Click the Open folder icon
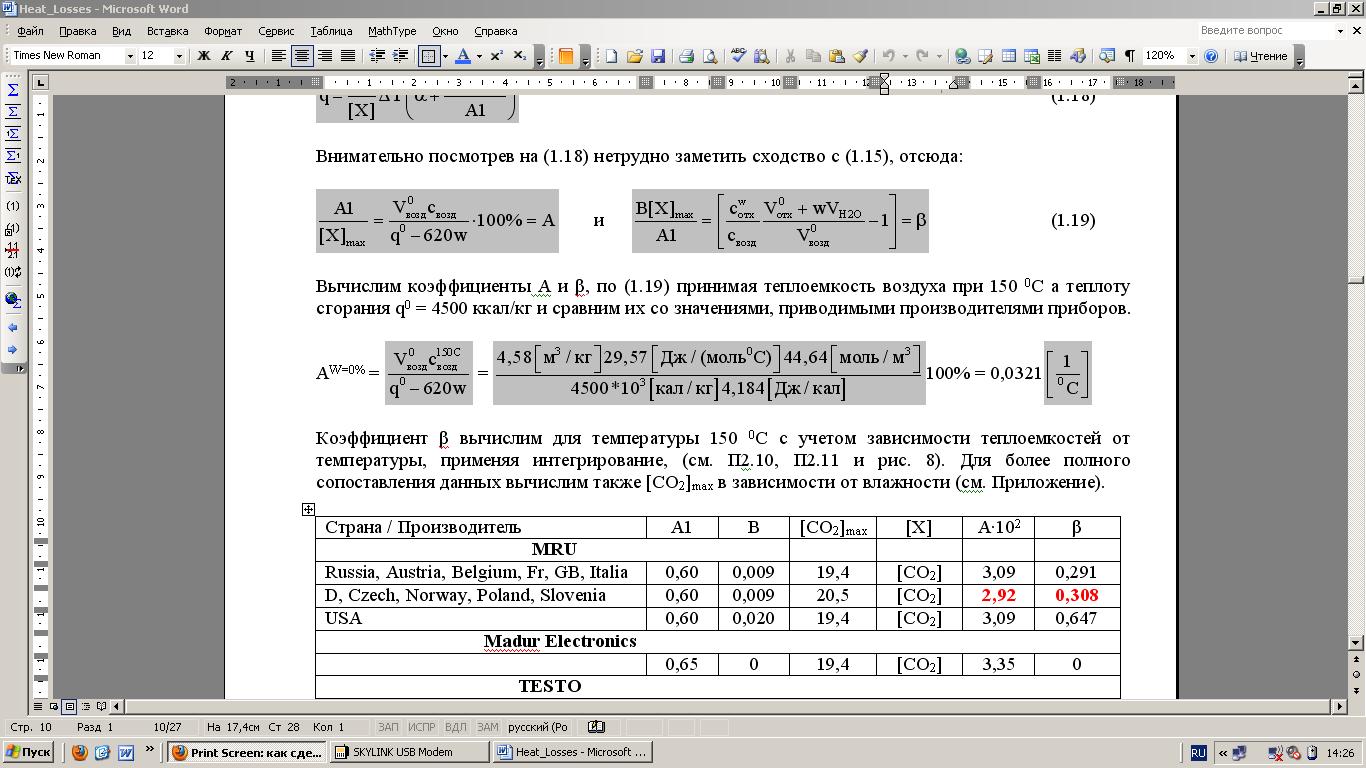 click(x=634, y=56)
